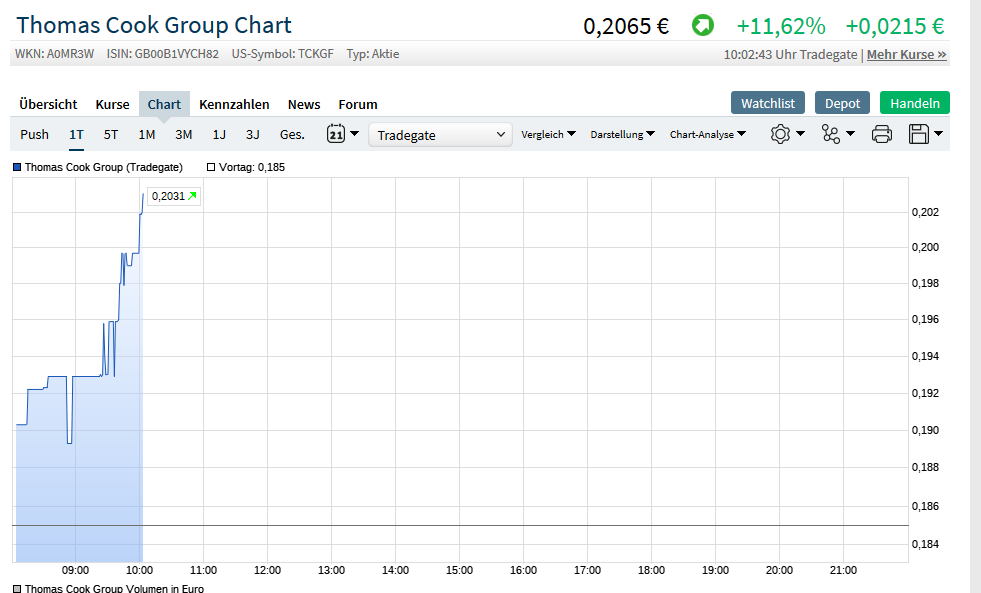Select the 1J chart timeframe
Viewport: 981px width, 593px height.
click(219, 133)
